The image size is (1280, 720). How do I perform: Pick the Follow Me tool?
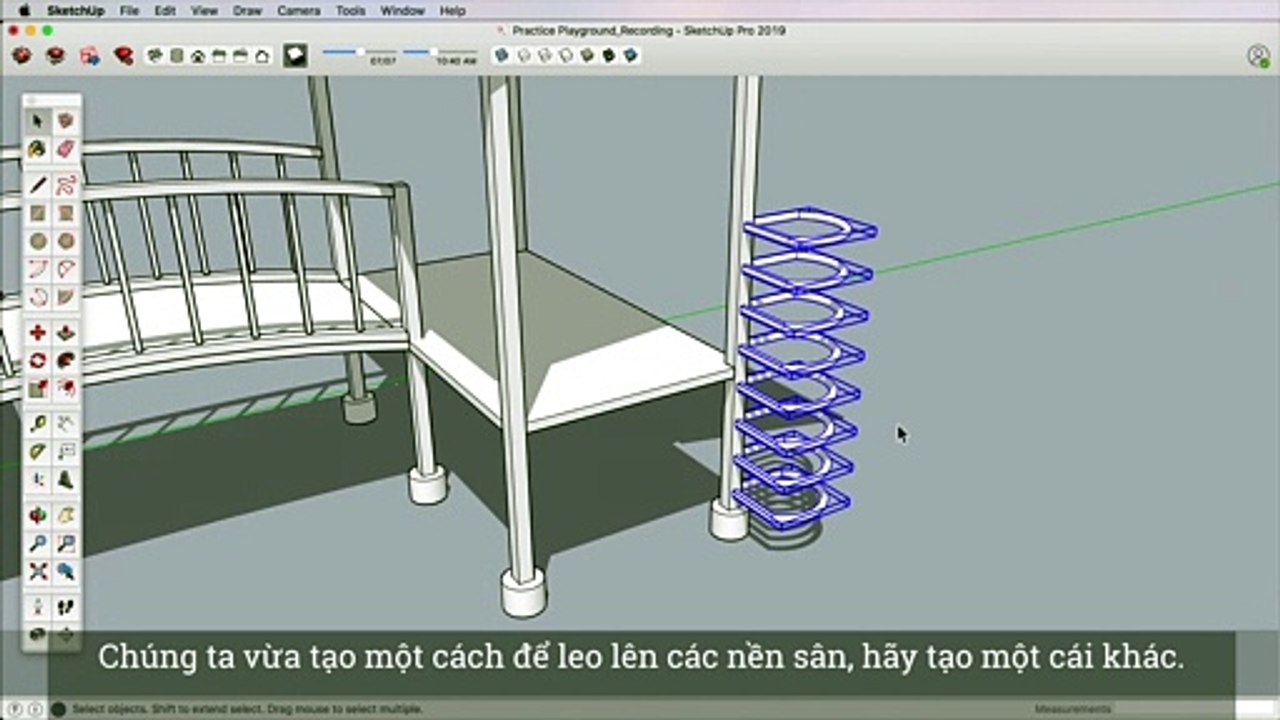coord(66,361)
